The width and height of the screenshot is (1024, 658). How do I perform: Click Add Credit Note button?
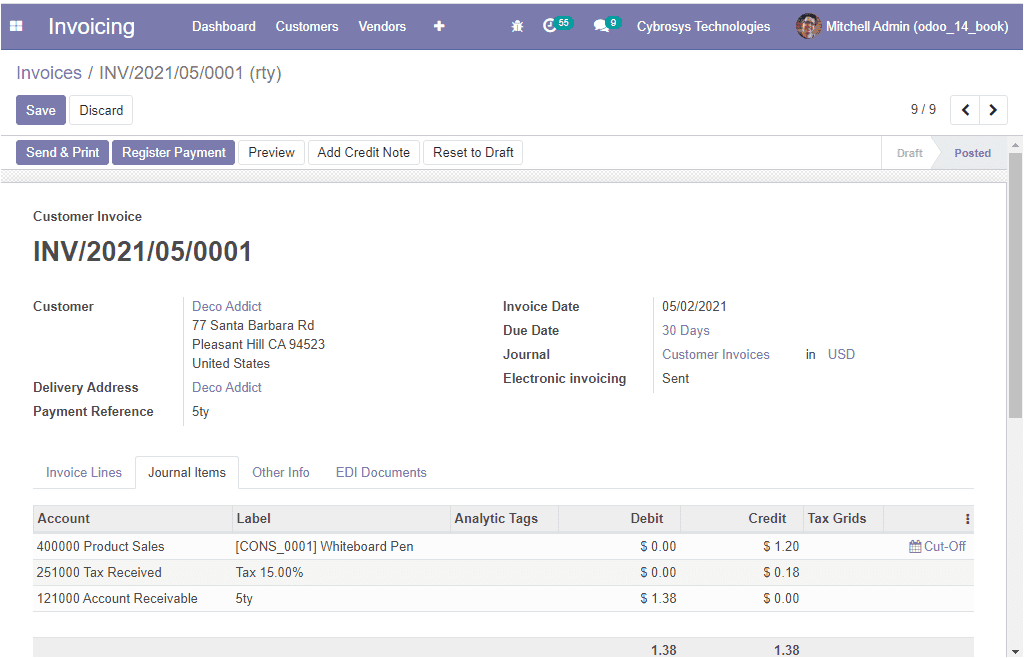tap(364, 153)
